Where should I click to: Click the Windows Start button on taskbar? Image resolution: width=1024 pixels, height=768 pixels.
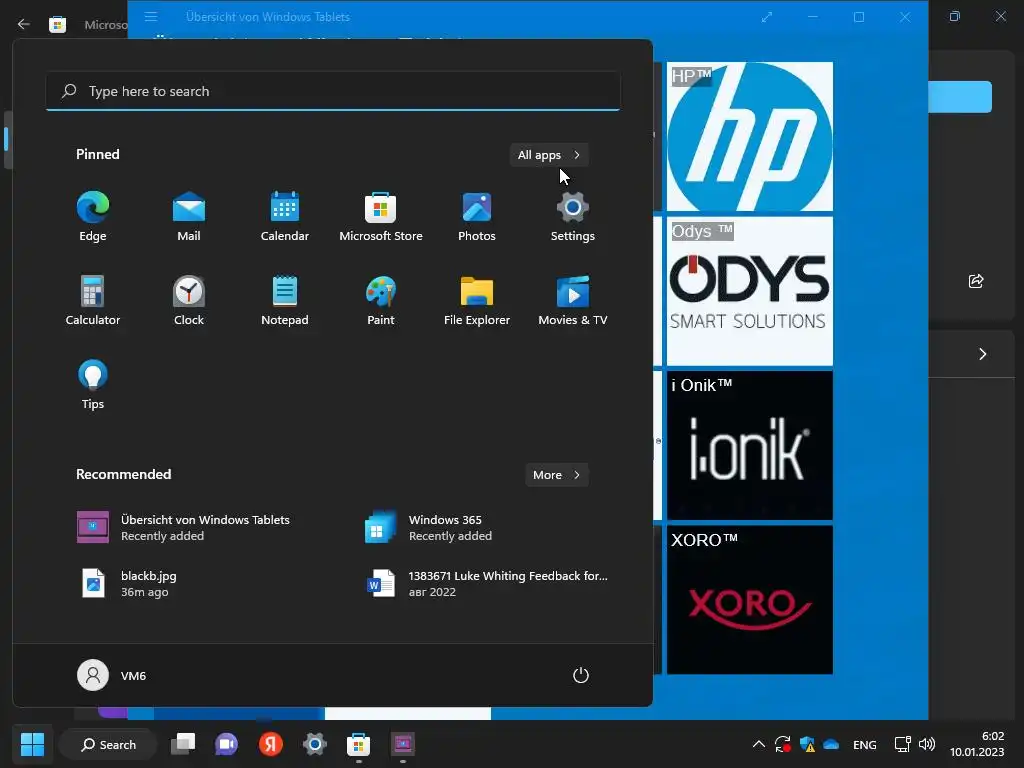coord(32,744)
